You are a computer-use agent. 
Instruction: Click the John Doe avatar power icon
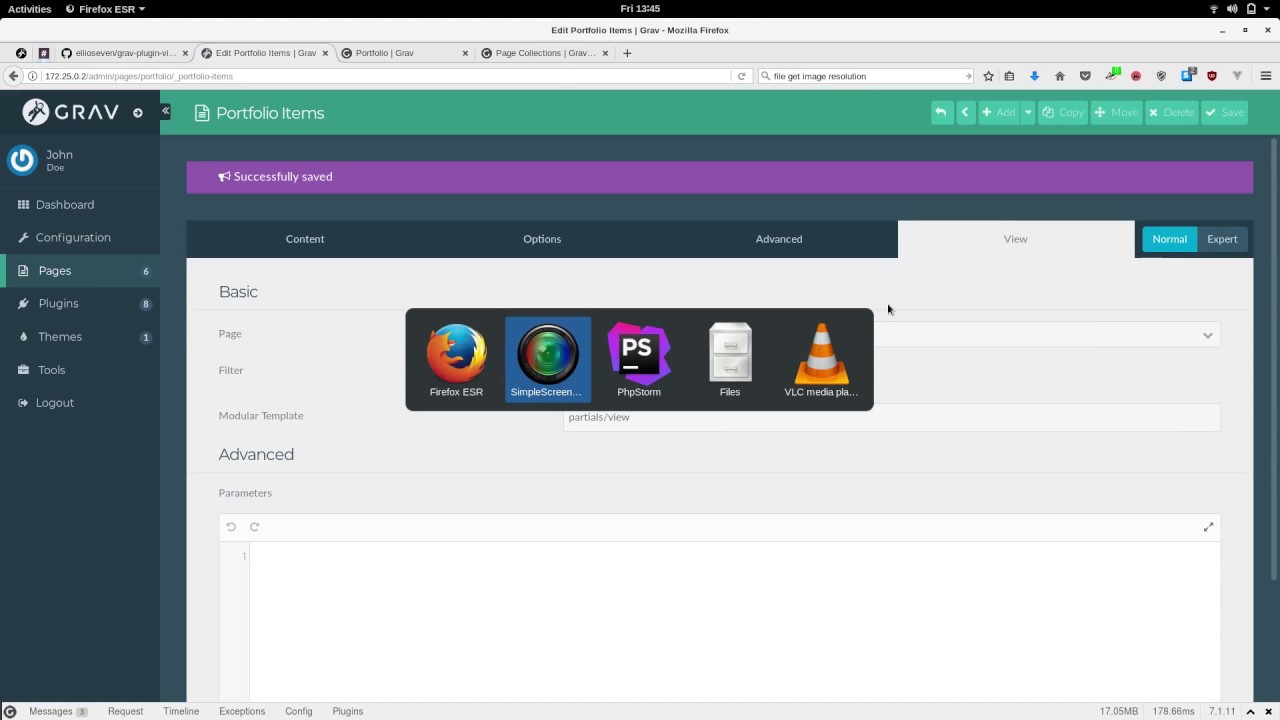point(22,160)
